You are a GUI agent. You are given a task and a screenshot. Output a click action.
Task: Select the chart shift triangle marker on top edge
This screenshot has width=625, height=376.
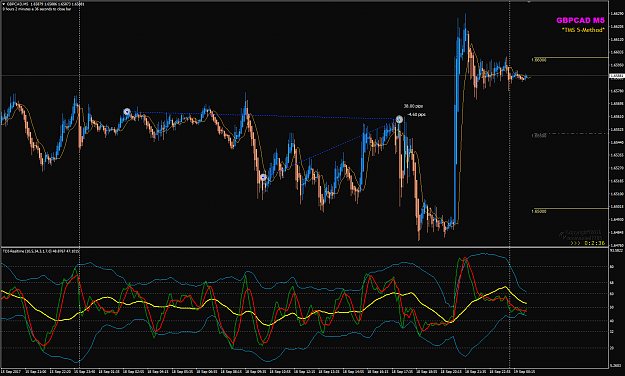(x=529, y=2)
